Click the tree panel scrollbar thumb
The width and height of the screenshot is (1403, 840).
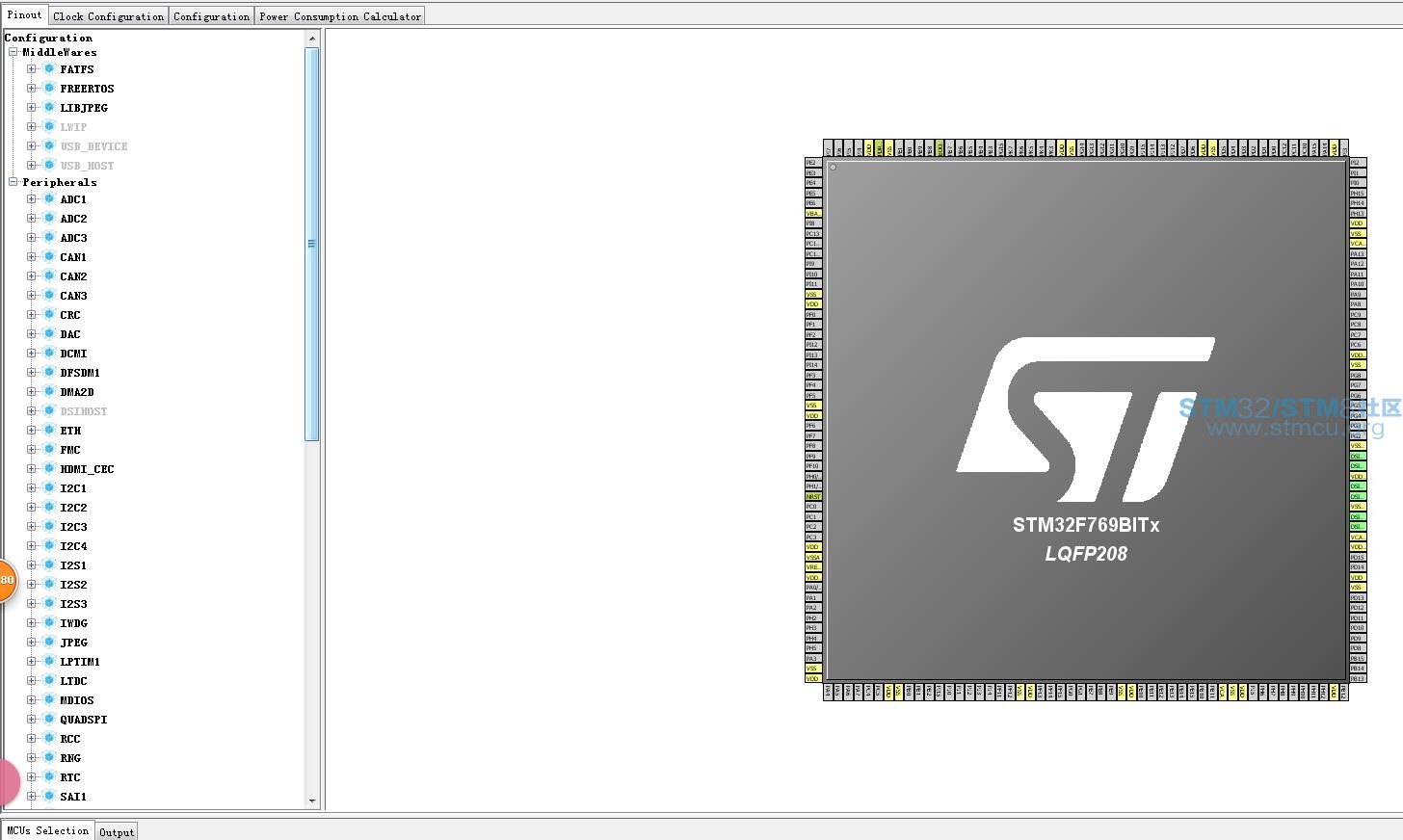[311, 244]
